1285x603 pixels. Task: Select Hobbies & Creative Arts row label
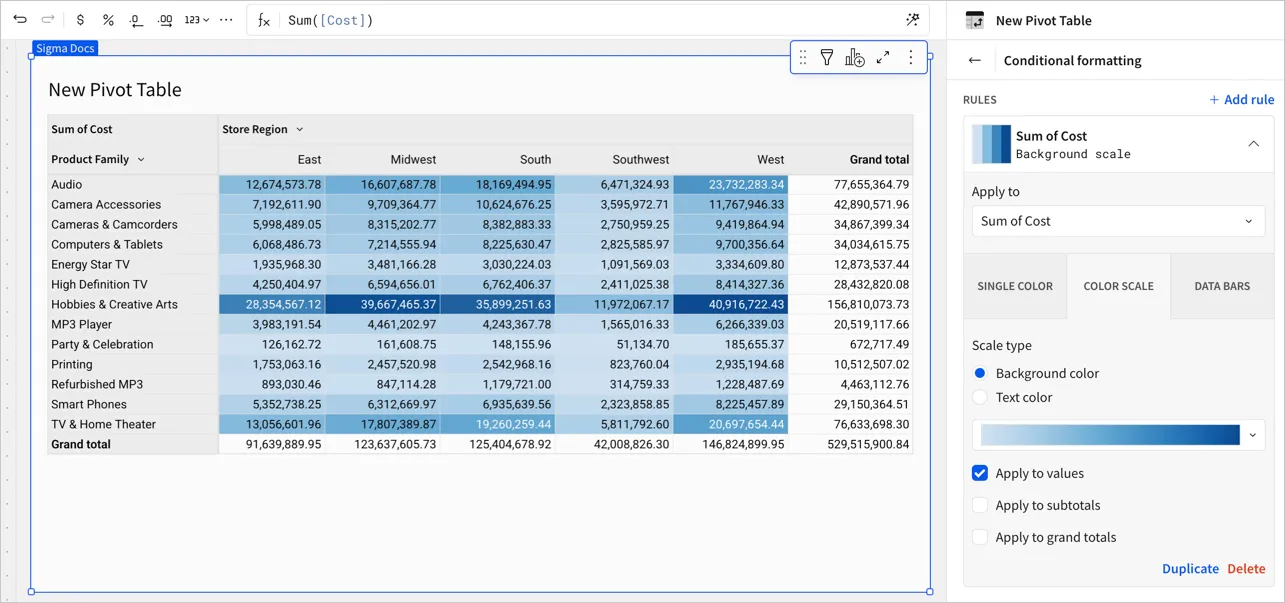point(114,304)
